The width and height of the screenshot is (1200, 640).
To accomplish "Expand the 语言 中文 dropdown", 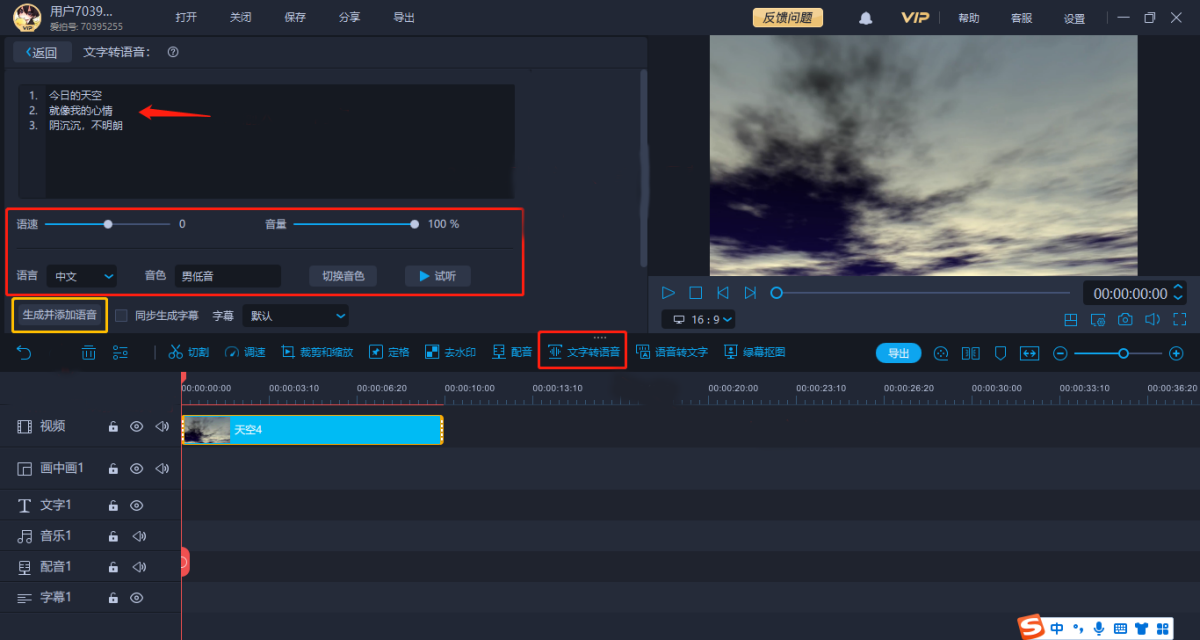I will (82, 276).
